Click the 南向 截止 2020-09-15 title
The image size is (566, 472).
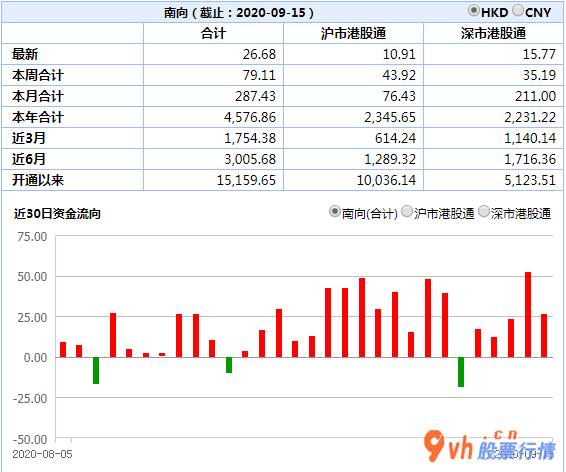tap(239, 13)
